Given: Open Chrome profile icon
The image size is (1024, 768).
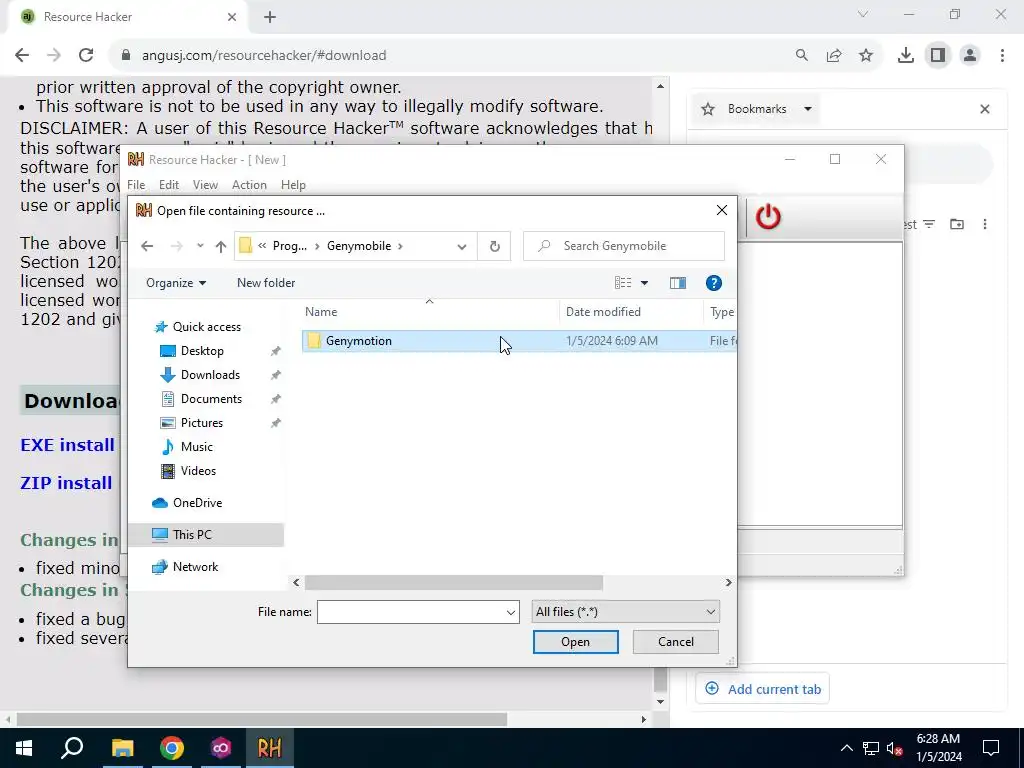Looking at the screenshot, I should coord(970,56).
